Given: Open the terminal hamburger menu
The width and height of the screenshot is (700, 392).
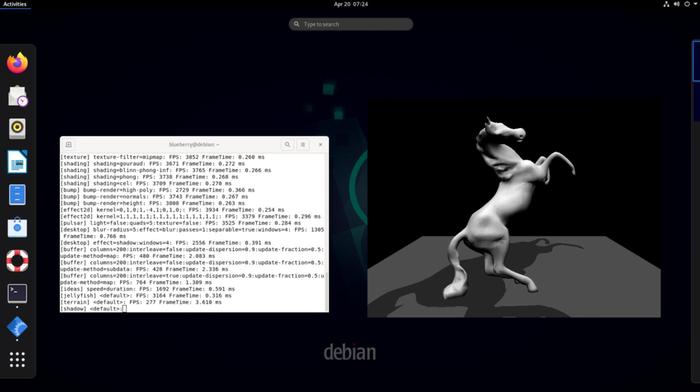Looking at the screenshot, I should tap(303, 145).
